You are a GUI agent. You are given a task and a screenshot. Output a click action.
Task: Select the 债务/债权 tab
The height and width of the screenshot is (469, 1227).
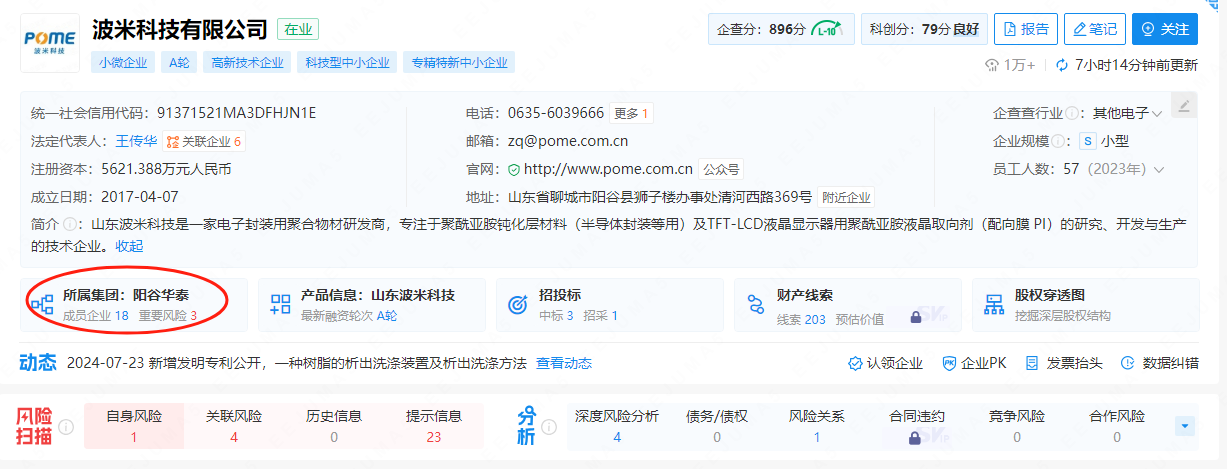[717, 426]
